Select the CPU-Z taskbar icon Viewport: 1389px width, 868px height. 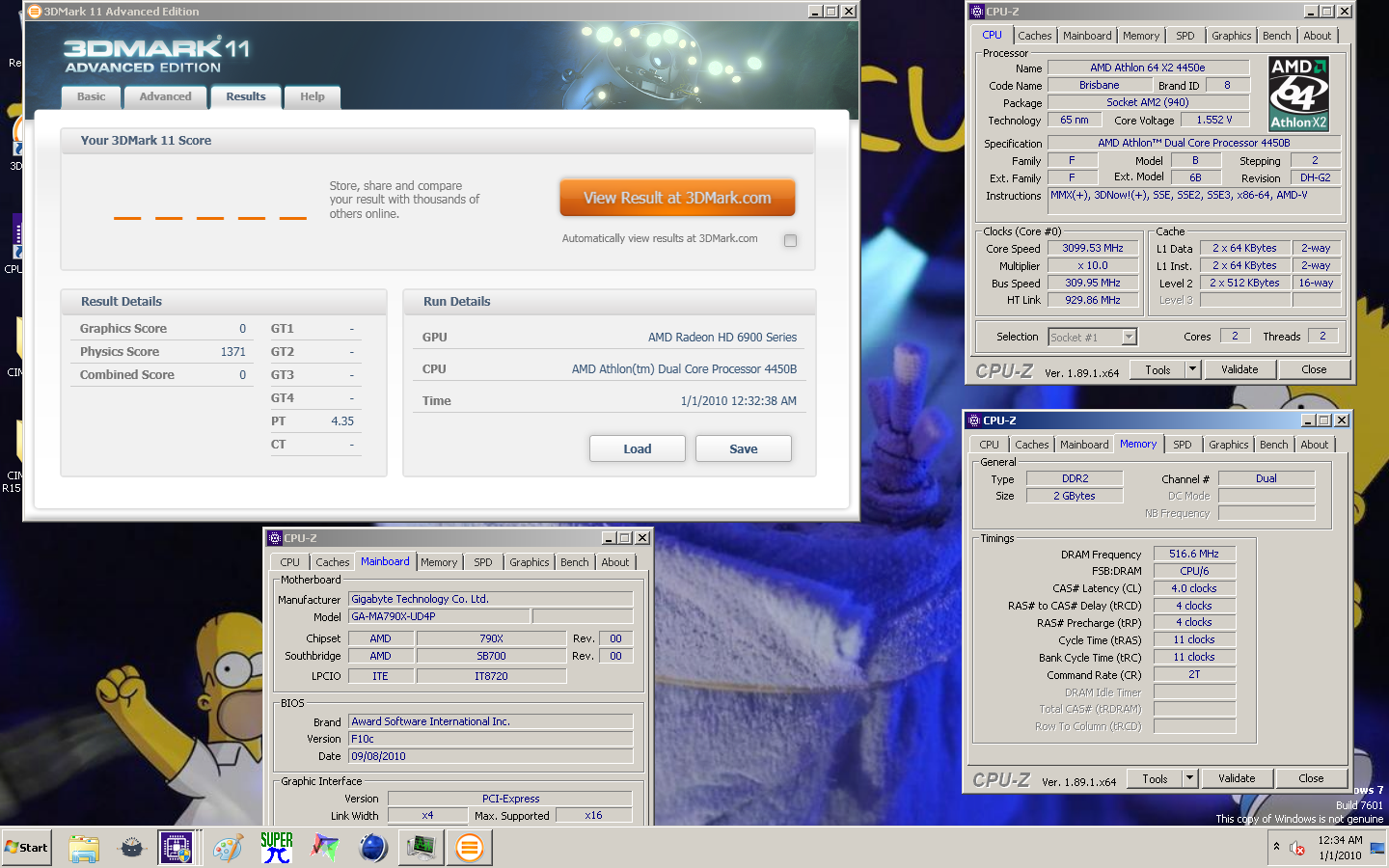tap(177, 848)
